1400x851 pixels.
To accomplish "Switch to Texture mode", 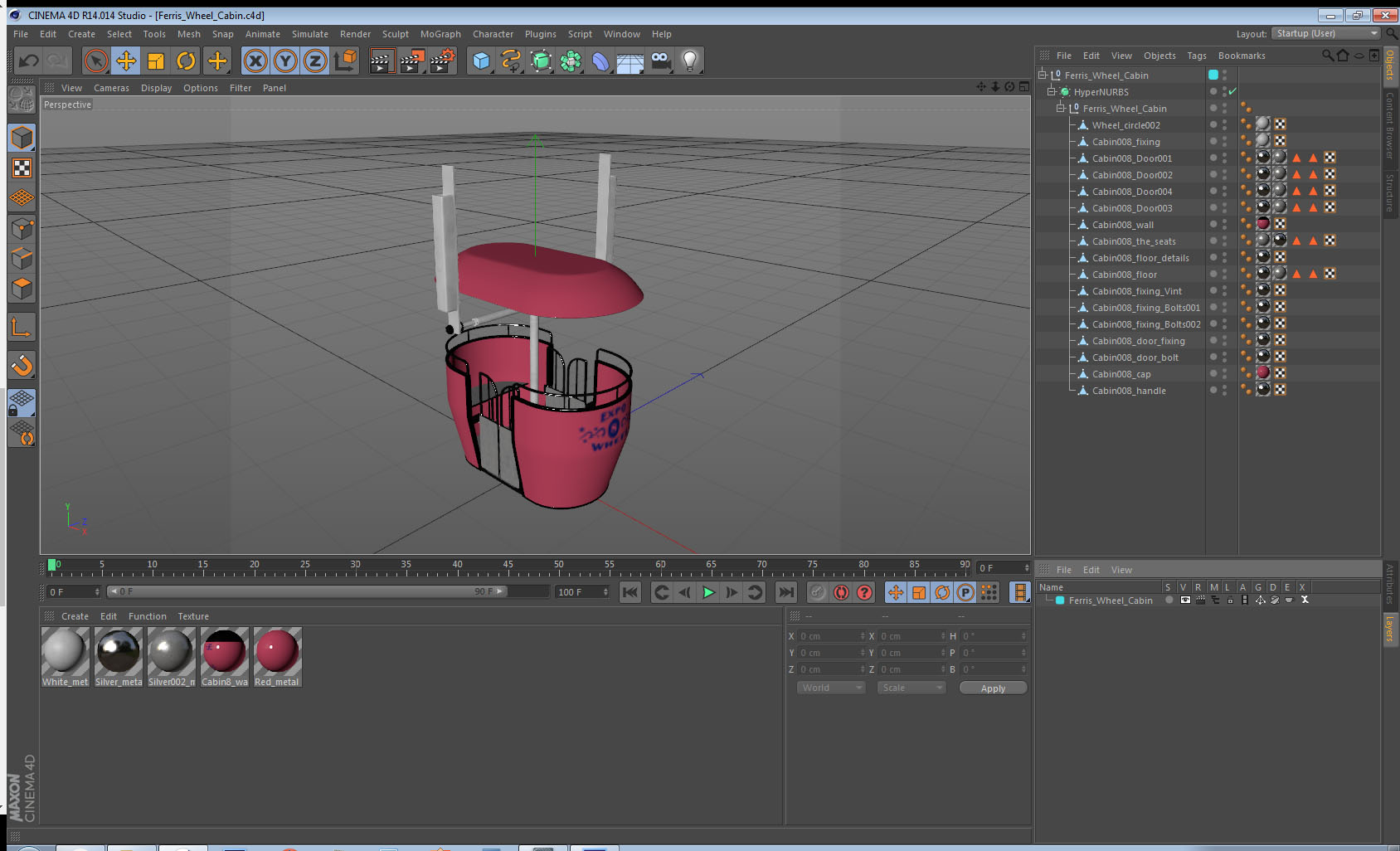I will click(x=22, y=168).
